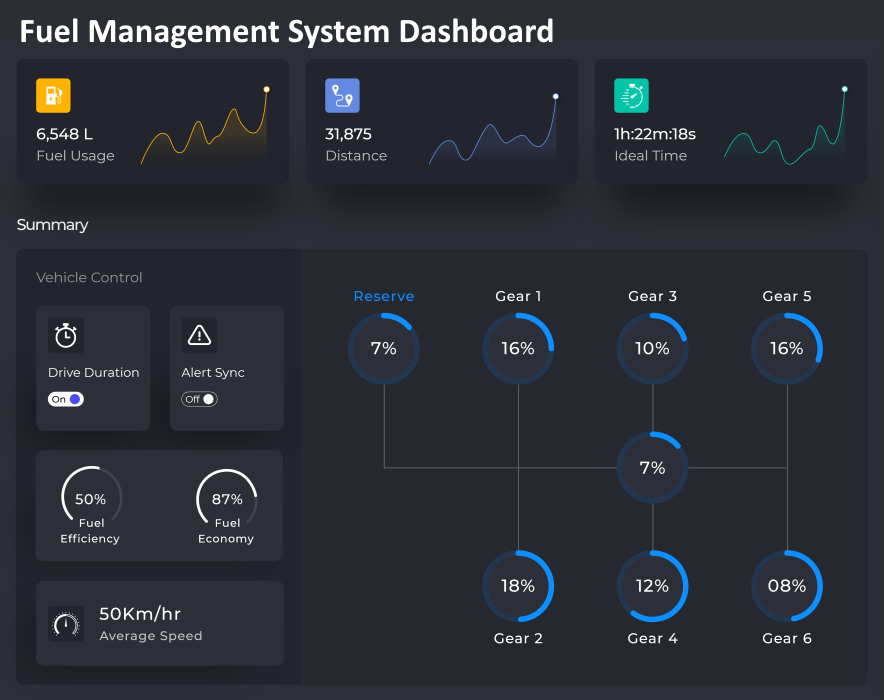The height and width of the screenshot is (700, 884).
Task: Select the Alert Sync warning triangle icon
Action: (199, 335)
